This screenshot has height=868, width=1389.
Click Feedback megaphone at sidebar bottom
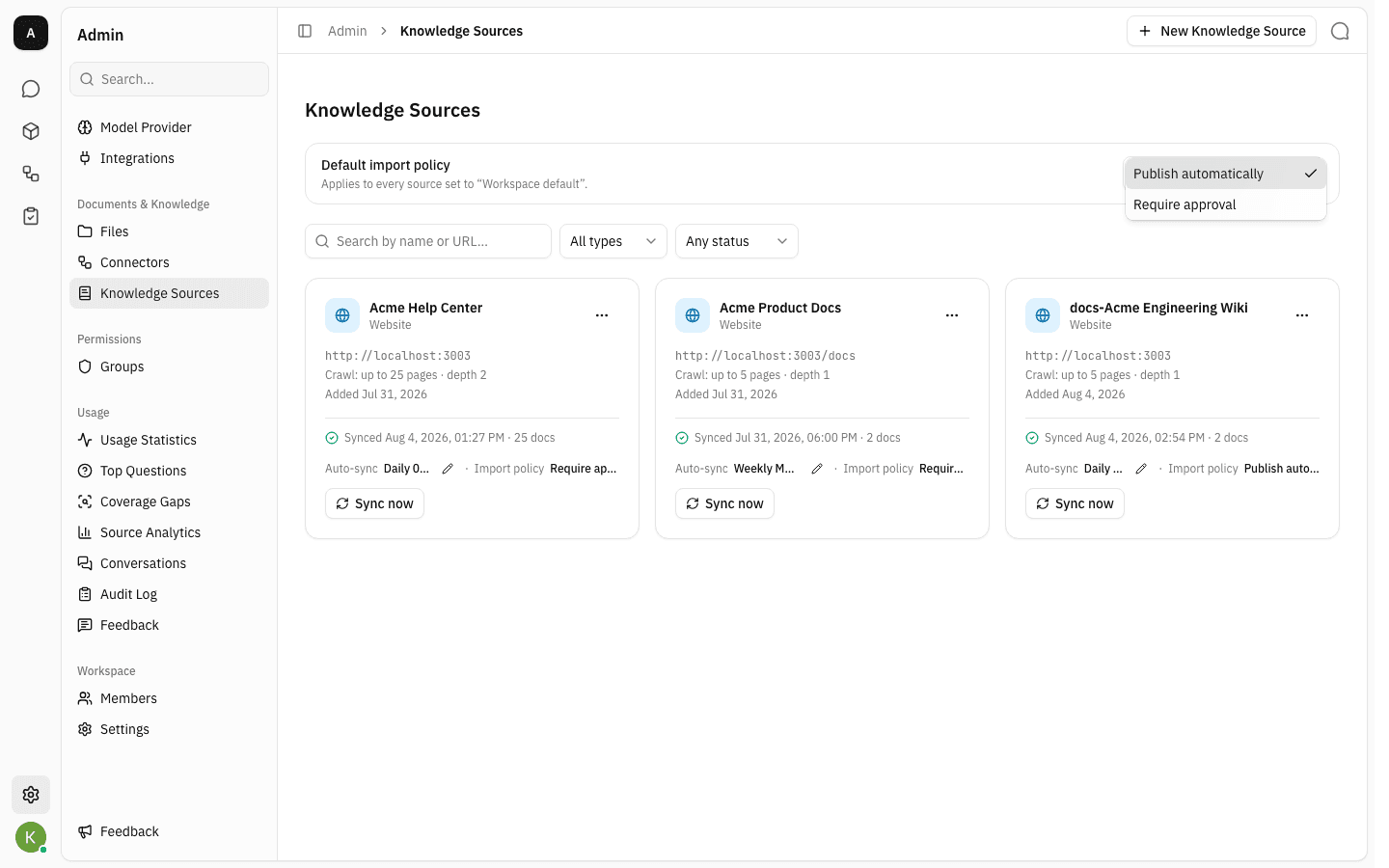coord(169,831)
